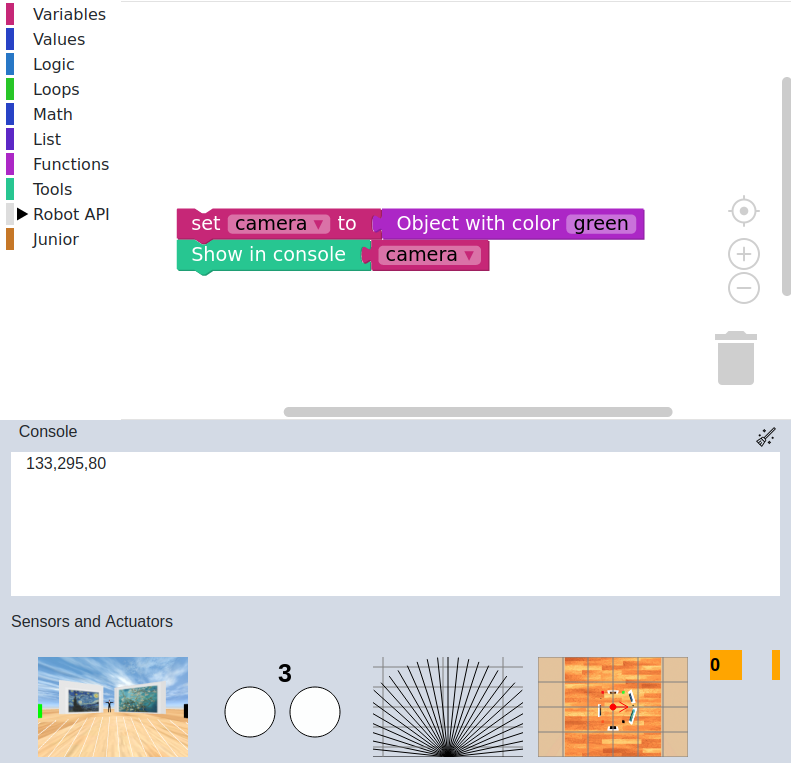Viewport: 791px width, 763px height.
Task: Open the Functions category
Action: (71, 164)
